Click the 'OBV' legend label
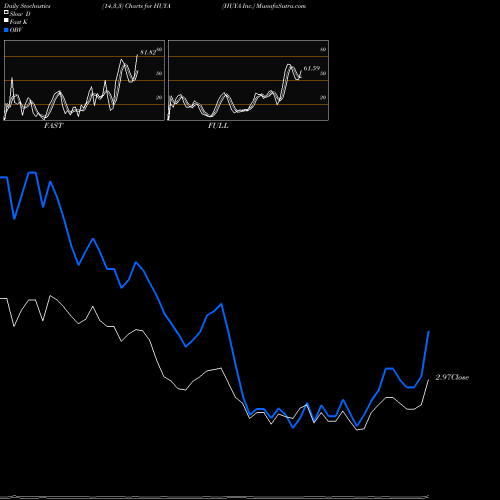Viewport: 500px width, 500px height. click(16, 30)
